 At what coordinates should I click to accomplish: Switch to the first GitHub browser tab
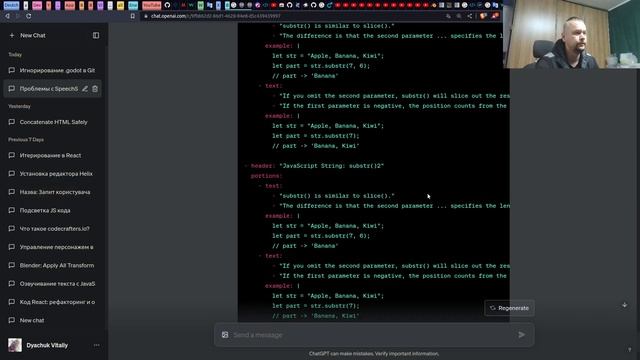coord(167,5)
